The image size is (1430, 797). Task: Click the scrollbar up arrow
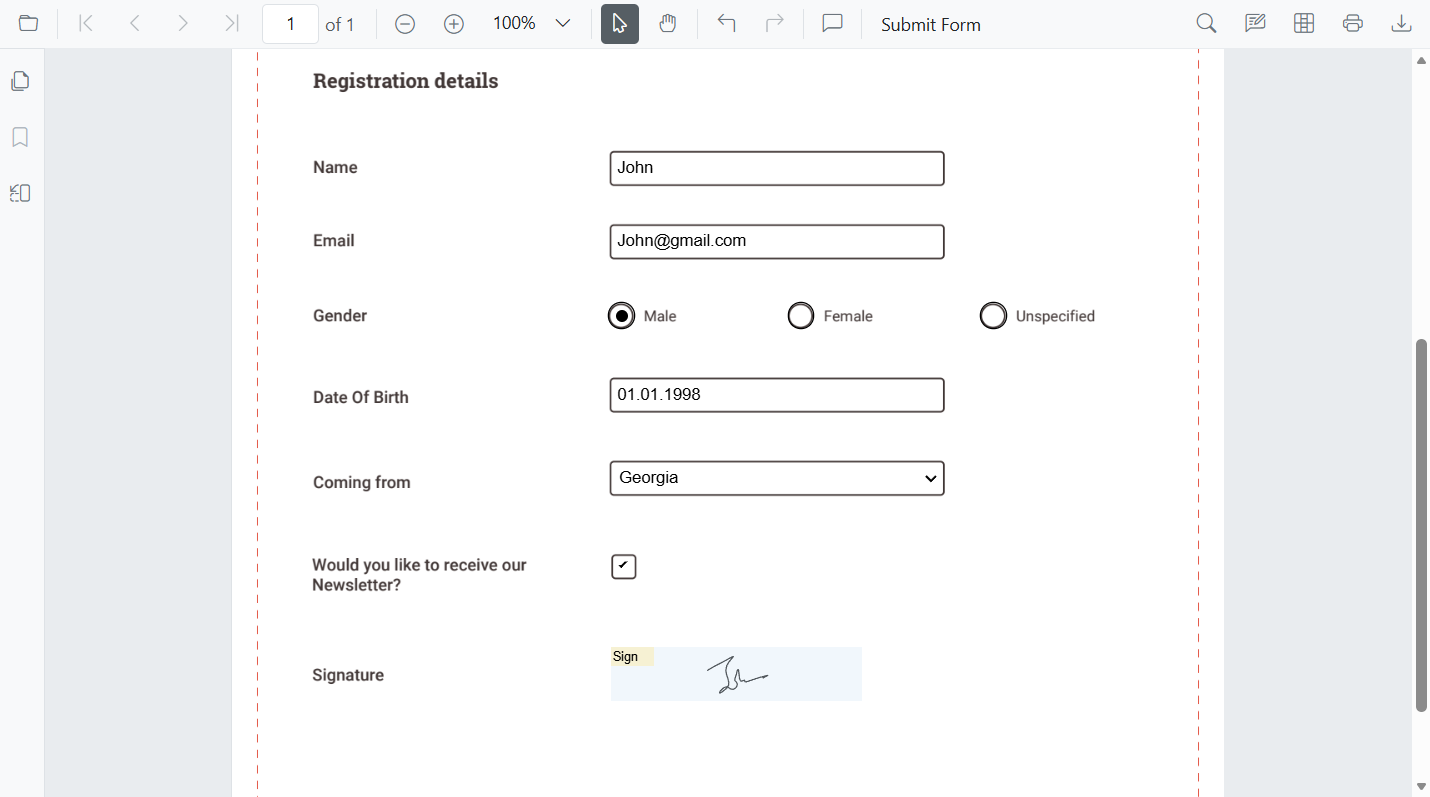[x=1421, y=61]
